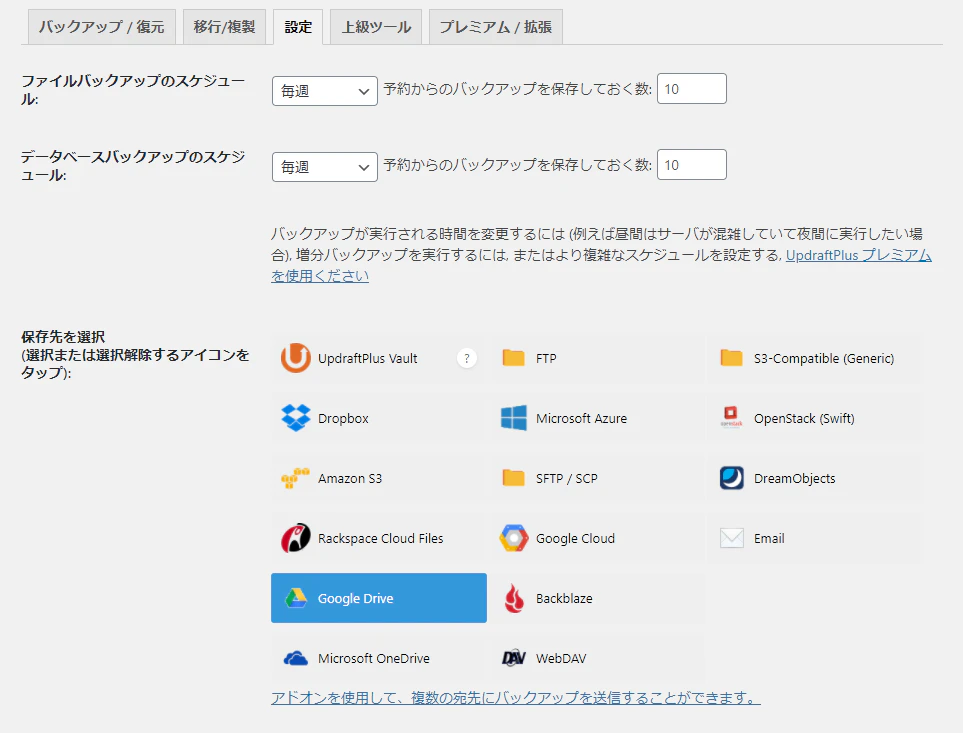This screenshot has width=963, height=733.
Task: Pick the Microsoft OneDrive text label
Action: point(374,658)
